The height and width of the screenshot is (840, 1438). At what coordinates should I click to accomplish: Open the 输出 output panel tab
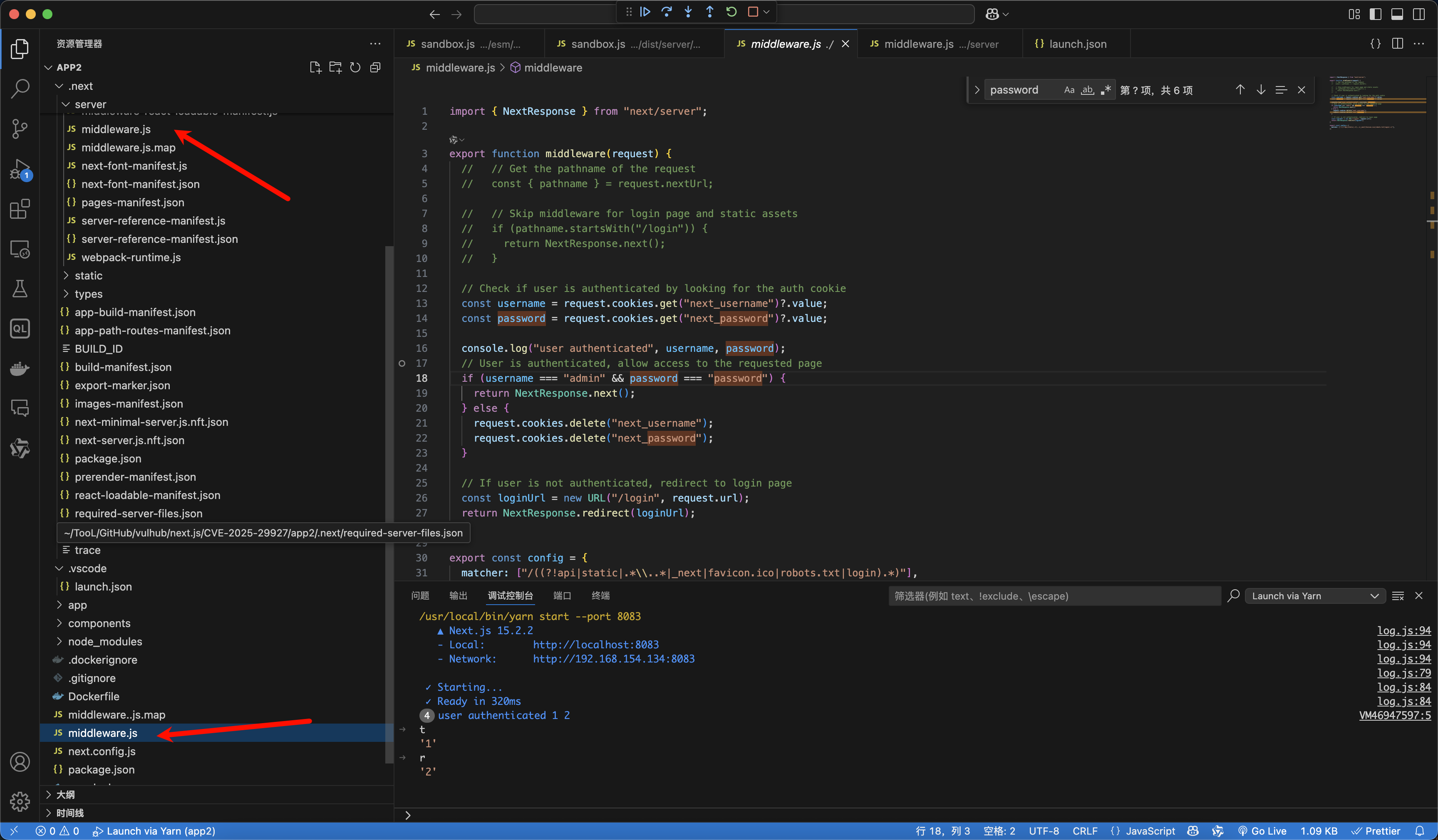click(458, 595)
